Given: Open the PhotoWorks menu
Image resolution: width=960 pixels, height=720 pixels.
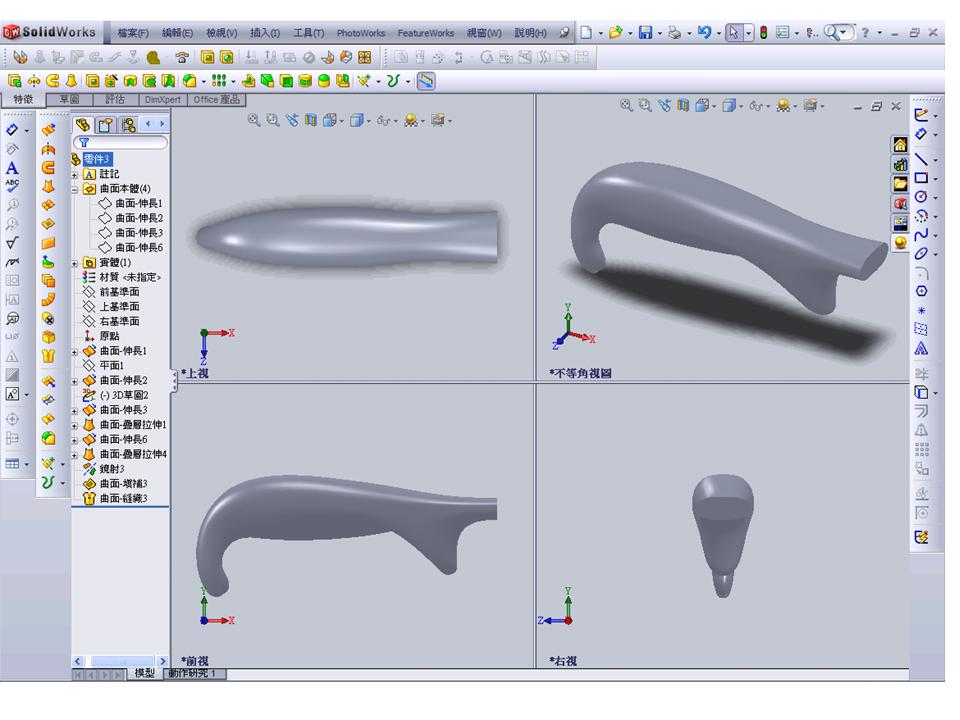Looking at the screenshot, I should [361, 33].
